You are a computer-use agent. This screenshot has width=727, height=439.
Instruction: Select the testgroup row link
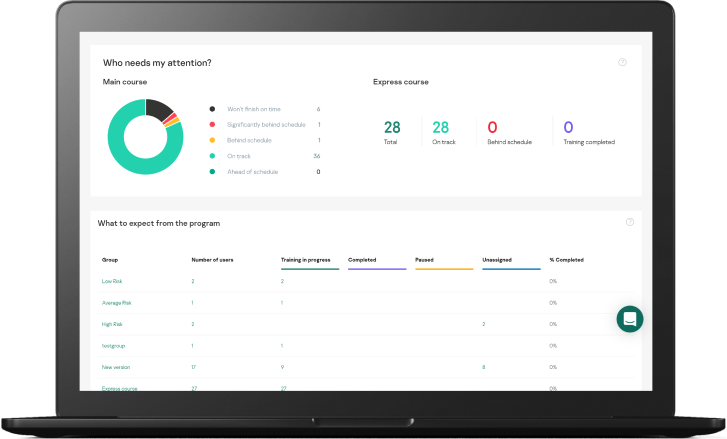pyautogui.click(x=112, y=345)
